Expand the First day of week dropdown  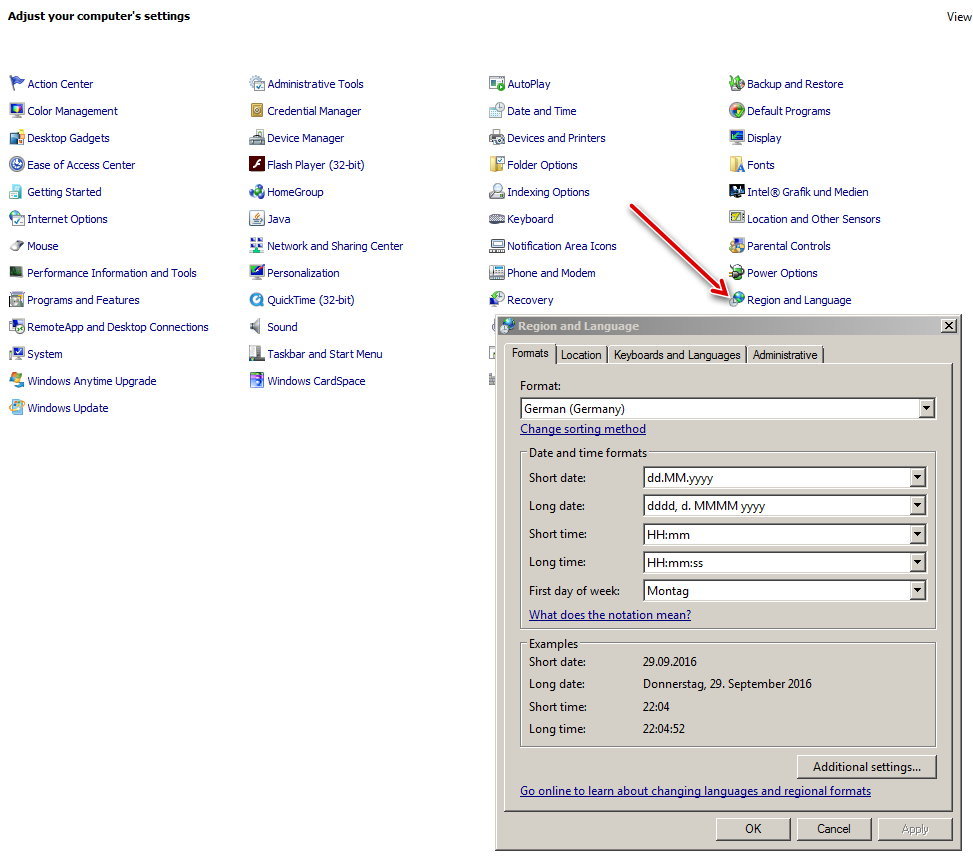click(917, 591)
